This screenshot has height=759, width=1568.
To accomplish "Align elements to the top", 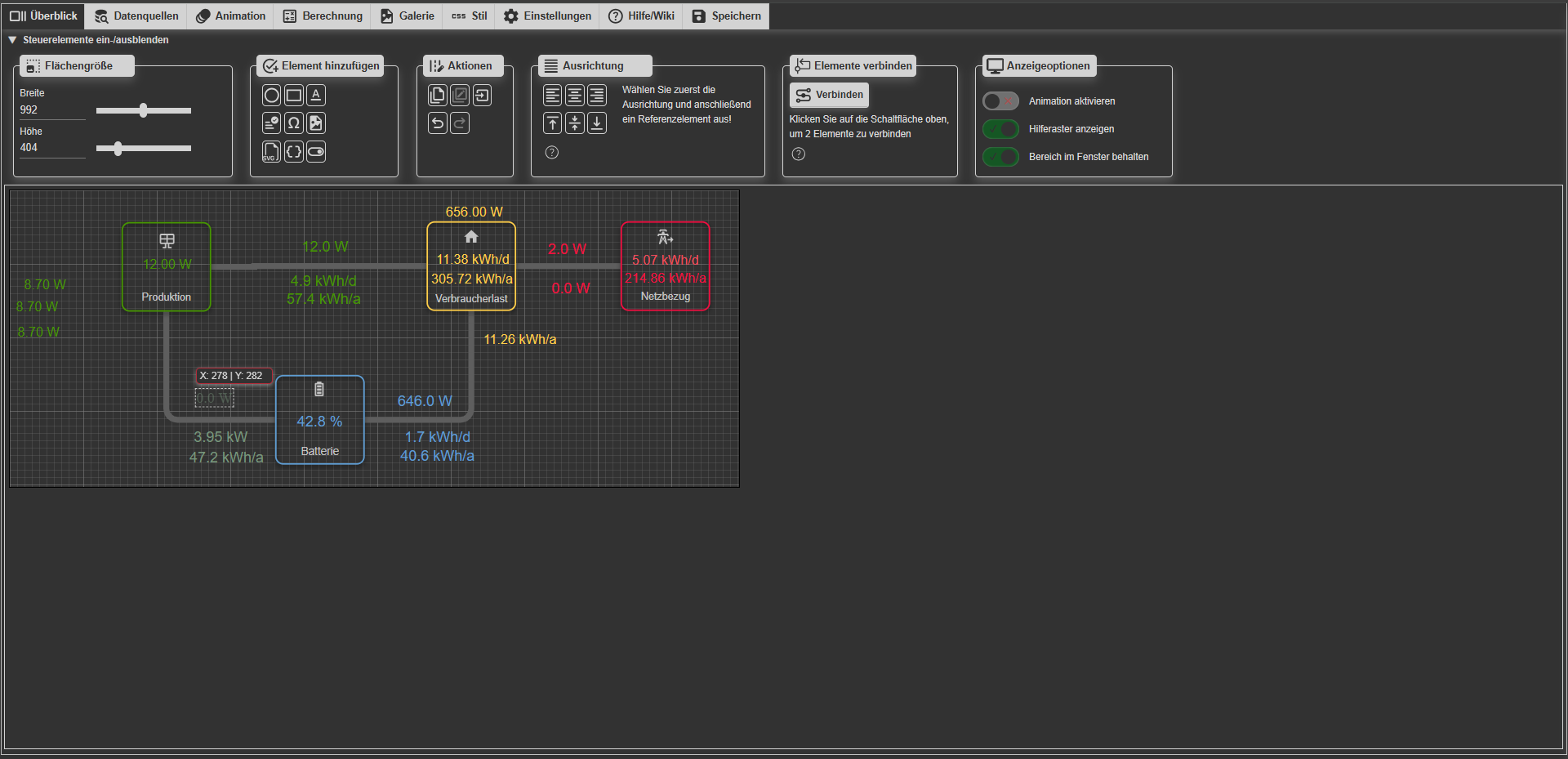I will (x=553, y=123).
